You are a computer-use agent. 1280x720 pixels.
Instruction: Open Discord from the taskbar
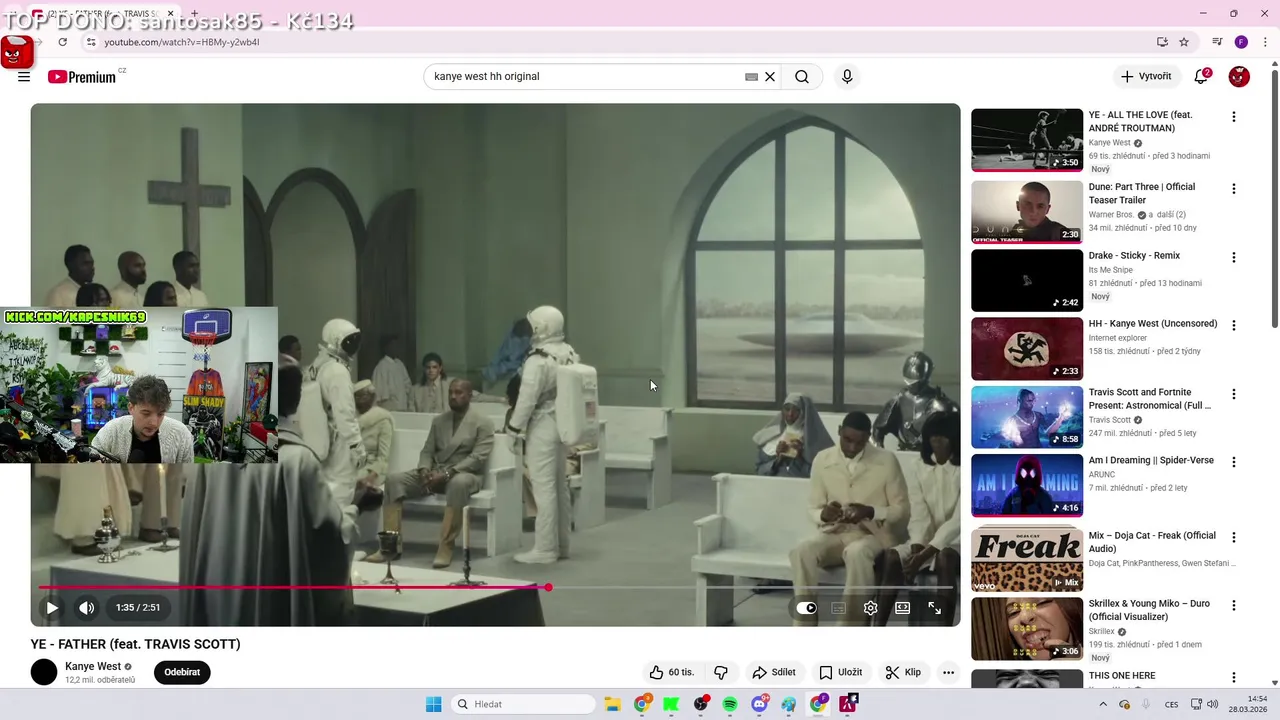click(x=760, y=704)
